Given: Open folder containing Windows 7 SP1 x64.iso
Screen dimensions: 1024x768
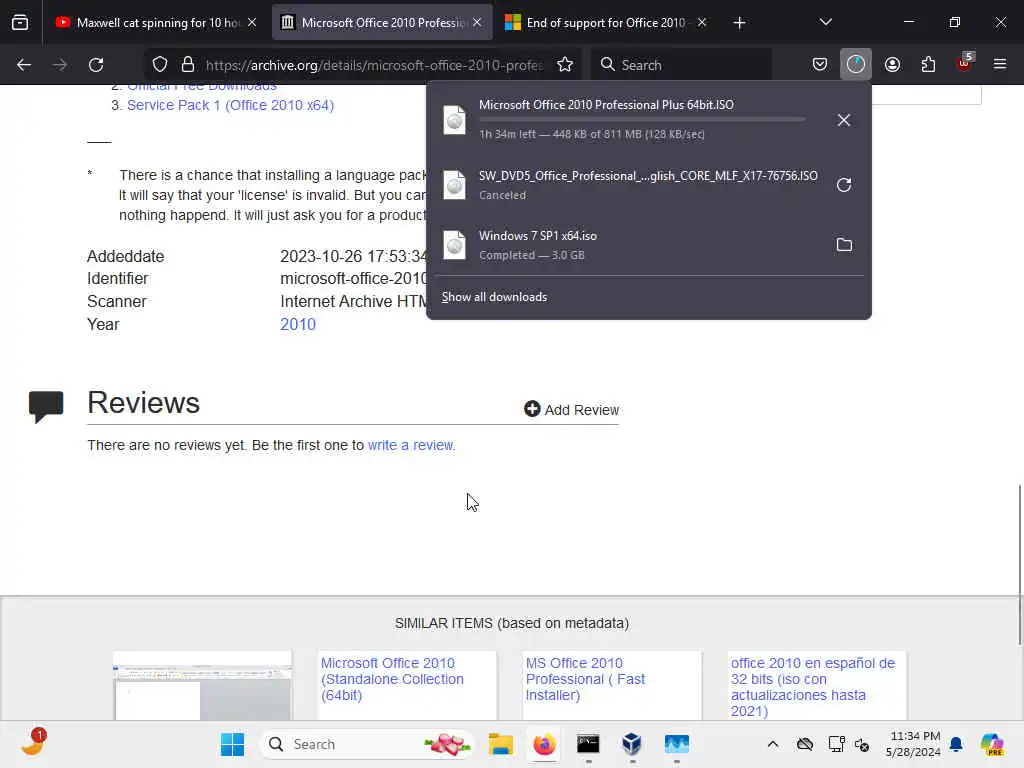Looking at the screenshot, I should (844, 245).
